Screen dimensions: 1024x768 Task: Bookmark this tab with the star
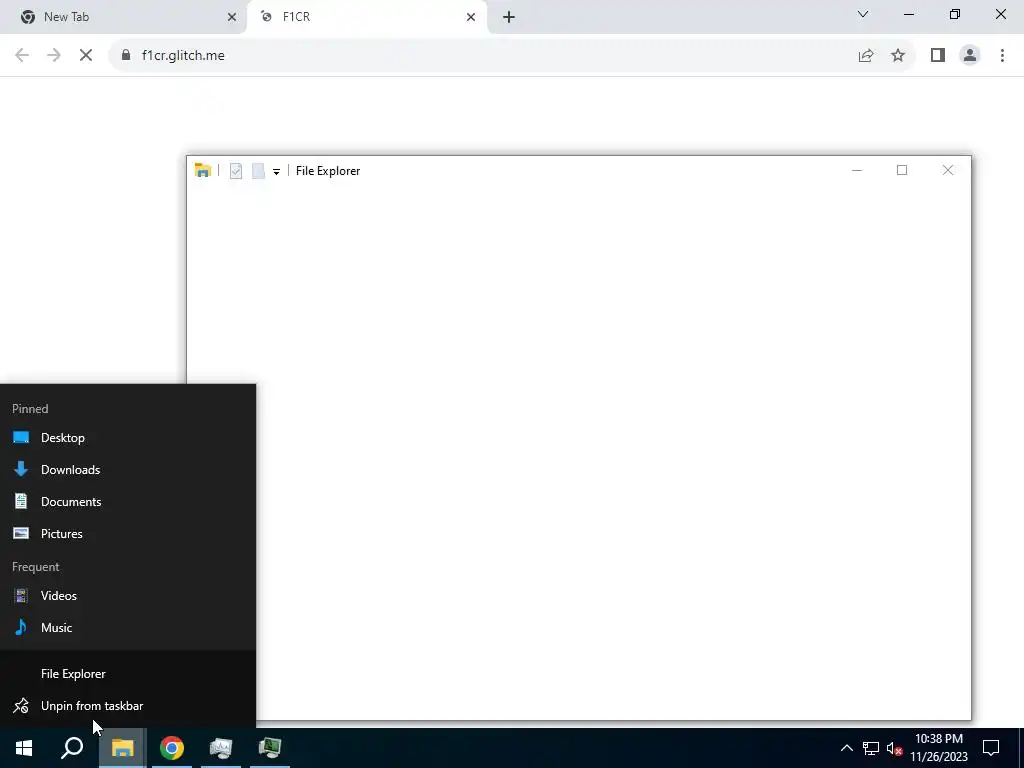898,56
